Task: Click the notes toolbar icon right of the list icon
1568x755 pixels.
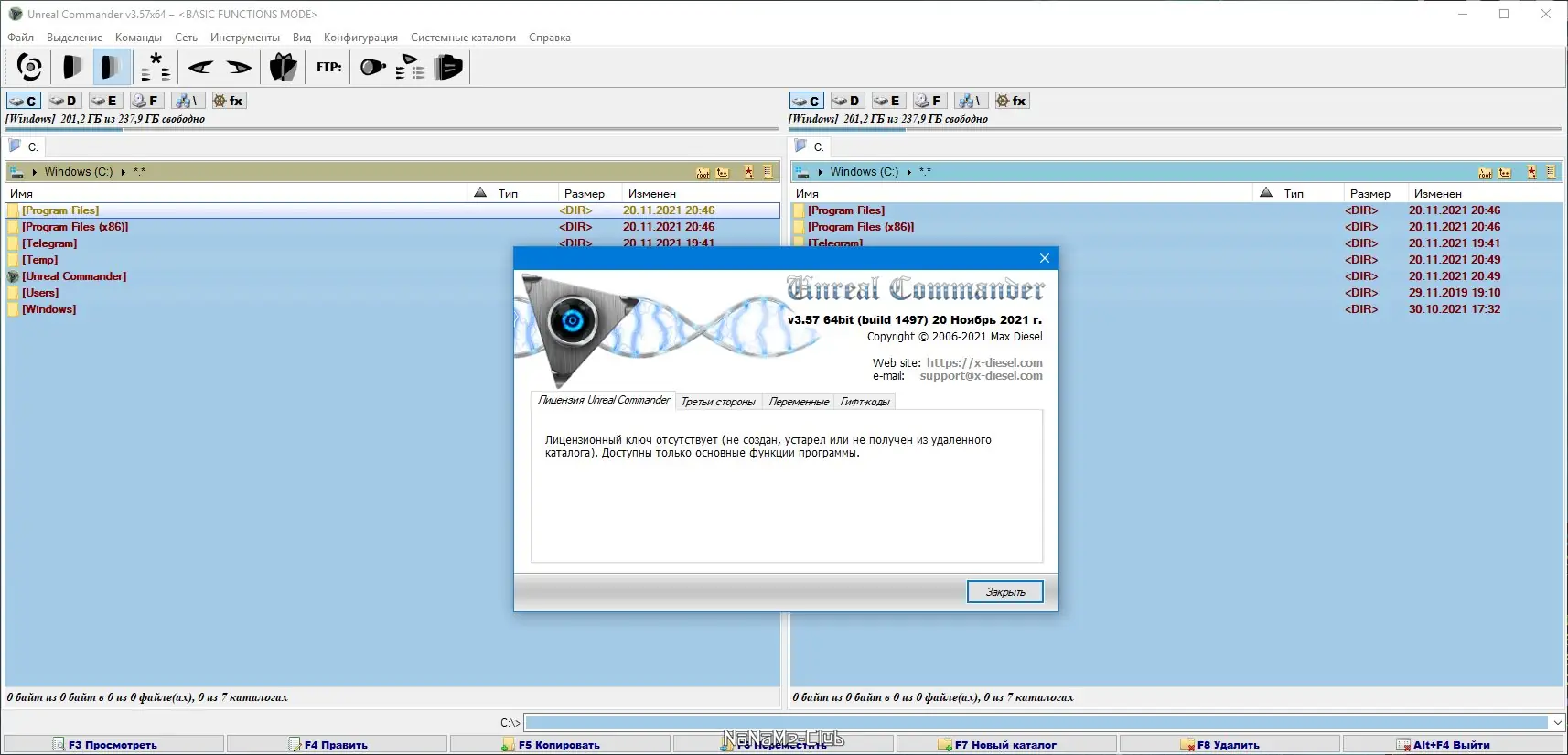Action: pyautogui.click(x=448, y=67)
